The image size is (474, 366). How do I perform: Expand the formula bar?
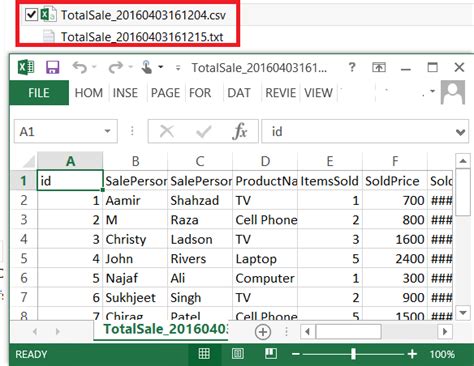[x=461, y=132]
